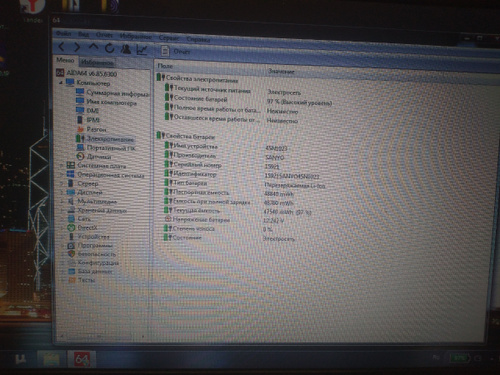The width and height of the screenshot is (500, 375).
Task: Click the Up arrow toolbar icon
Action: click(93, 47)
